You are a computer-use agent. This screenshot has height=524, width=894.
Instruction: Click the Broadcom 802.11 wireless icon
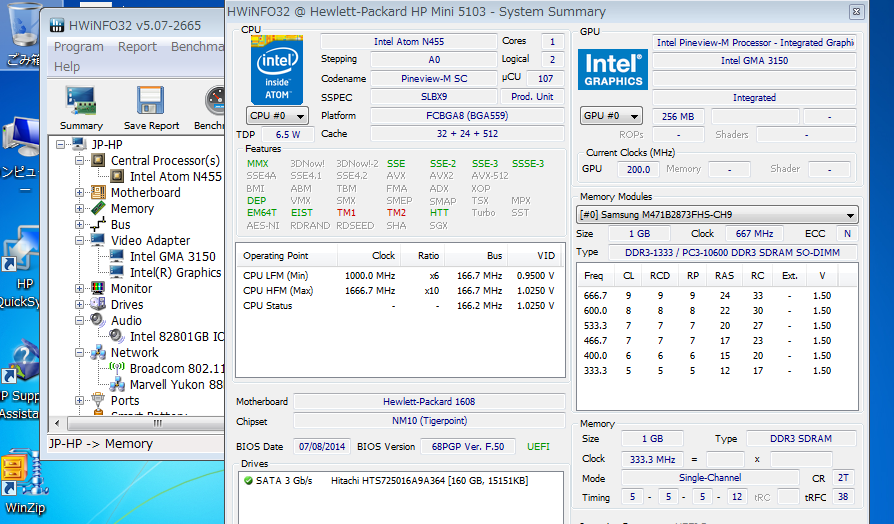tap(117, 368)
